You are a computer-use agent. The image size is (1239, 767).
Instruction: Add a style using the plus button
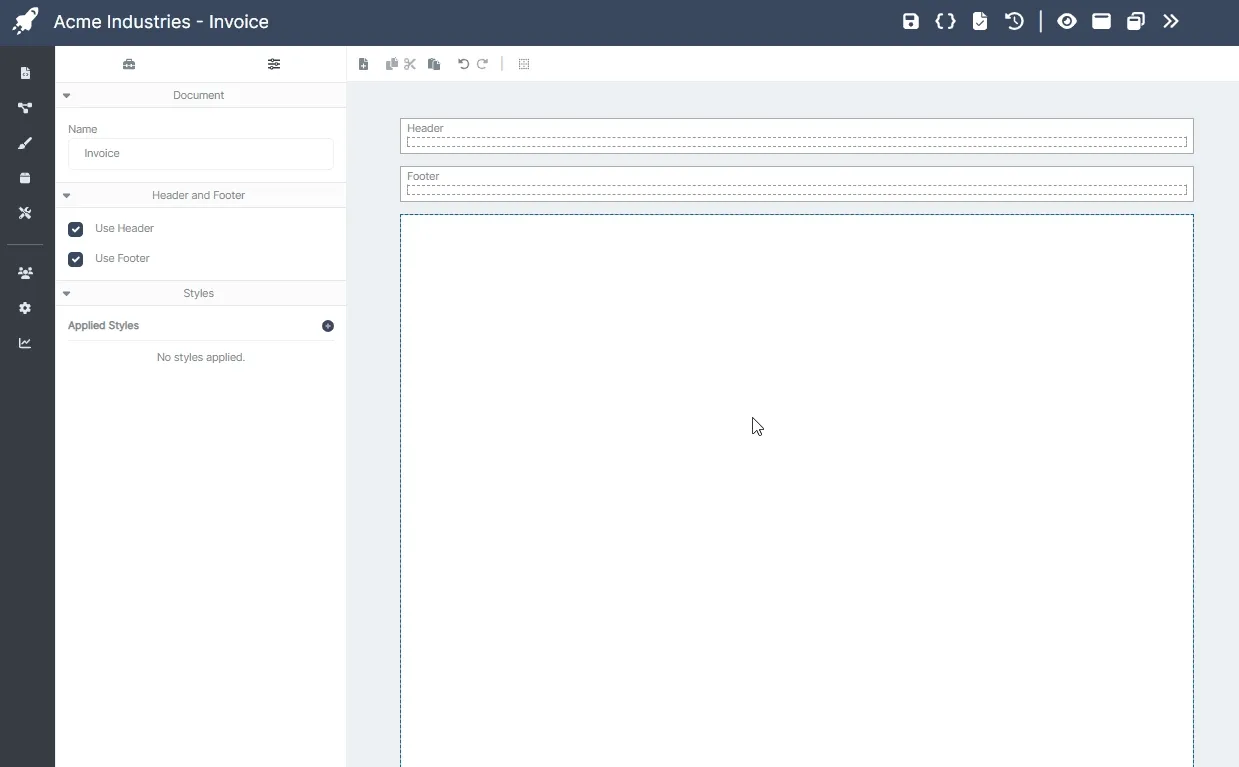click(327, 326)
